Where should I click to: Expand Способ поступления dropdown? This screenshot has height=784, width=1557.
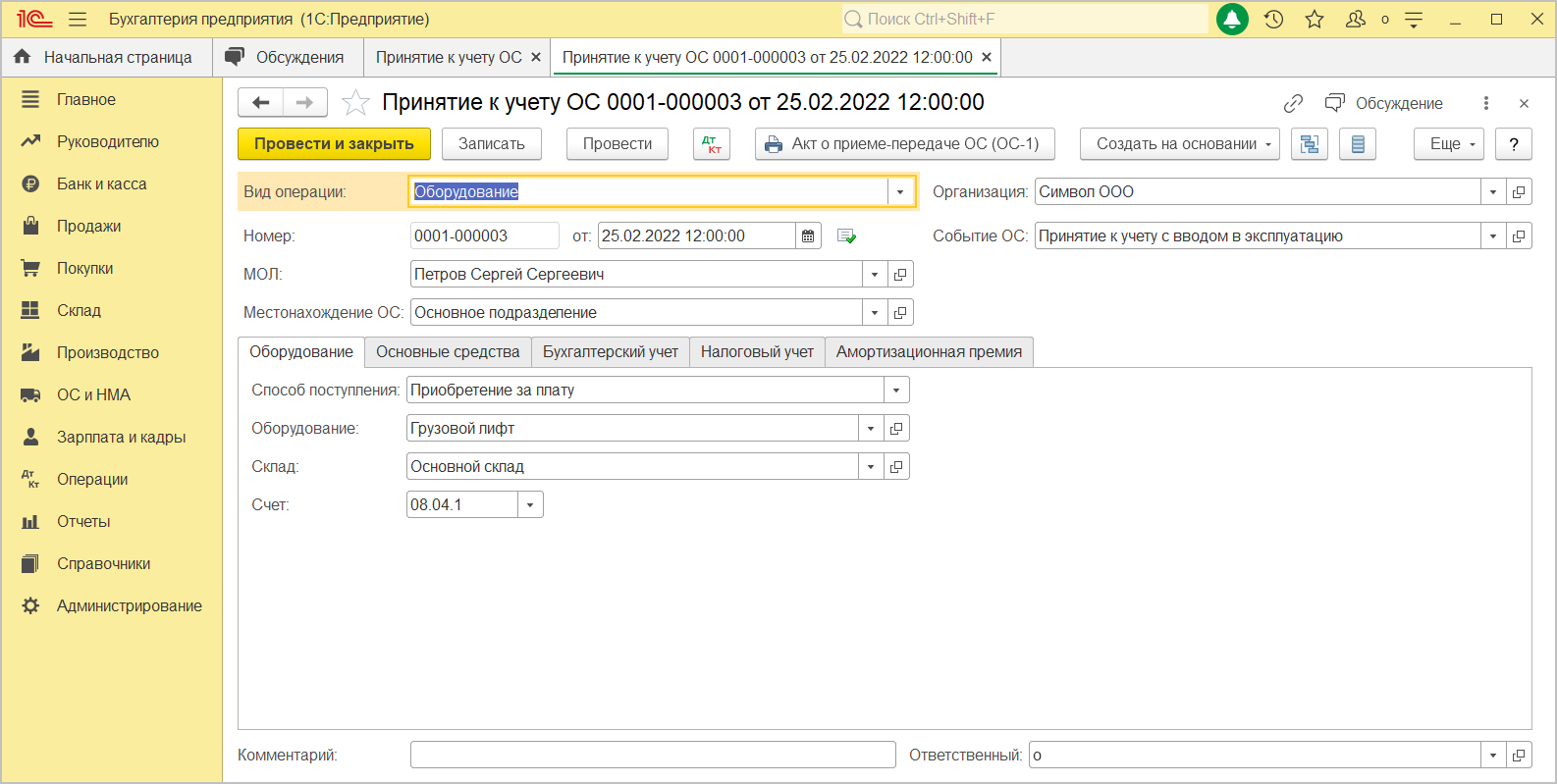click(896, 390)
